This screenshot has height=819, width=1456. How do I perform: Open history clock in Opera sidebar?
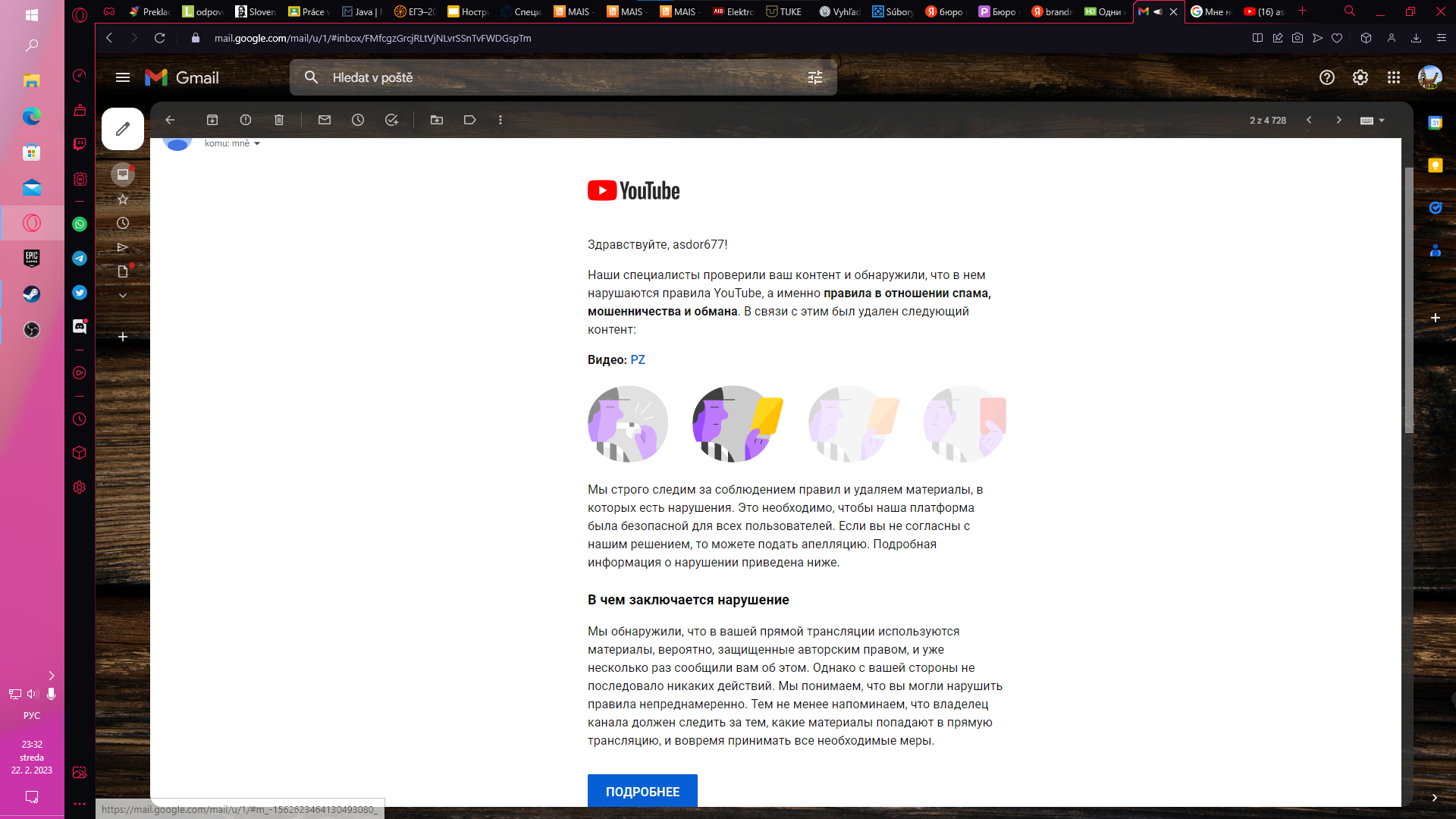(80, 419)
